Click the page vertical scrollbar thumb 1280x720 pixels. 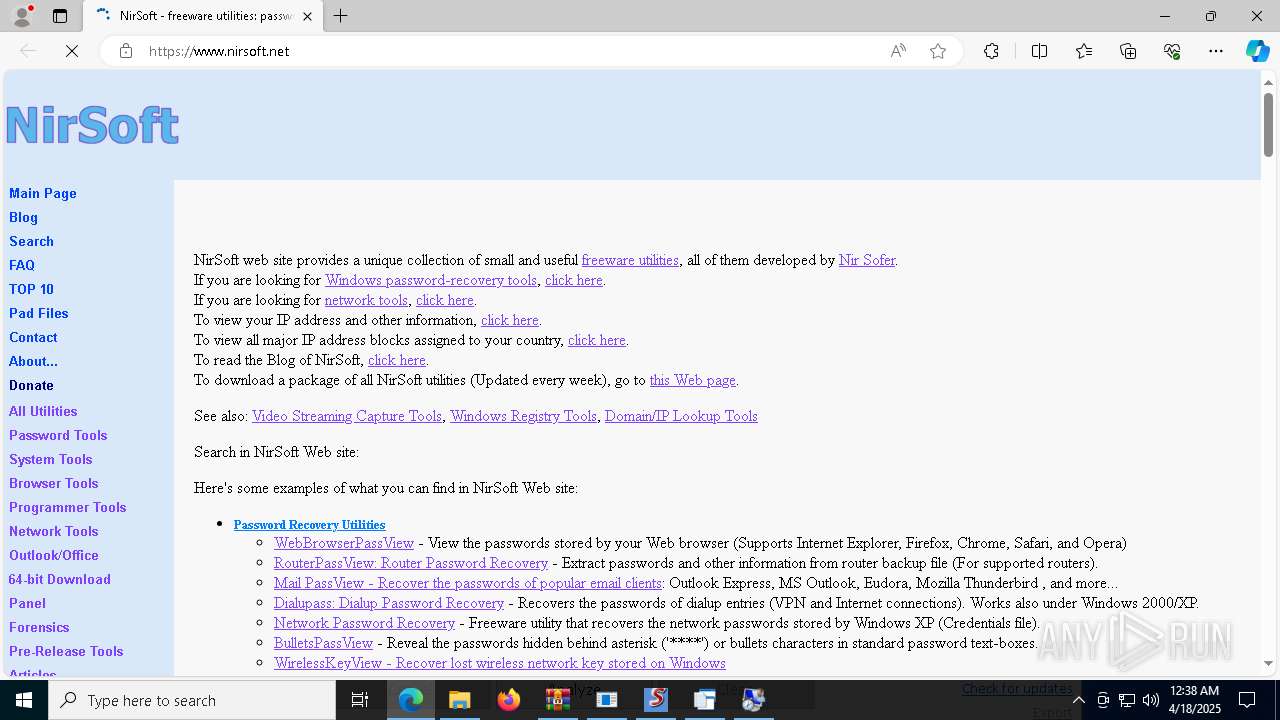click(1268, 123)
